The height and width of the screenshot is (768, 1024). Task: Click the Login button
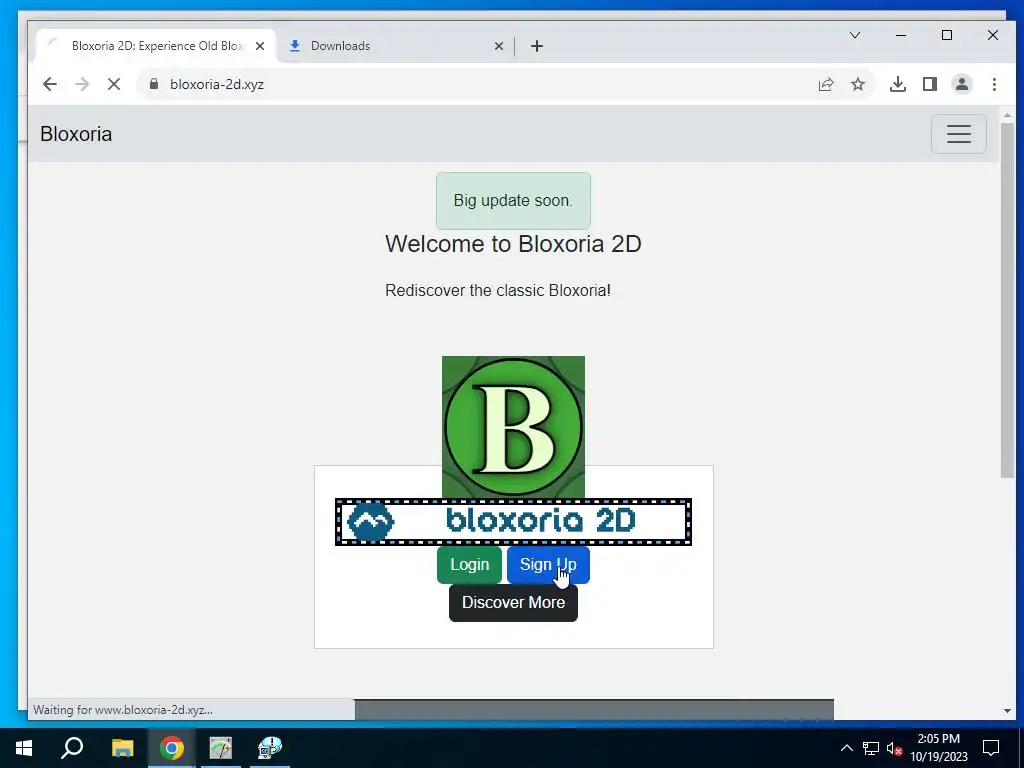[x=470, y=565]
